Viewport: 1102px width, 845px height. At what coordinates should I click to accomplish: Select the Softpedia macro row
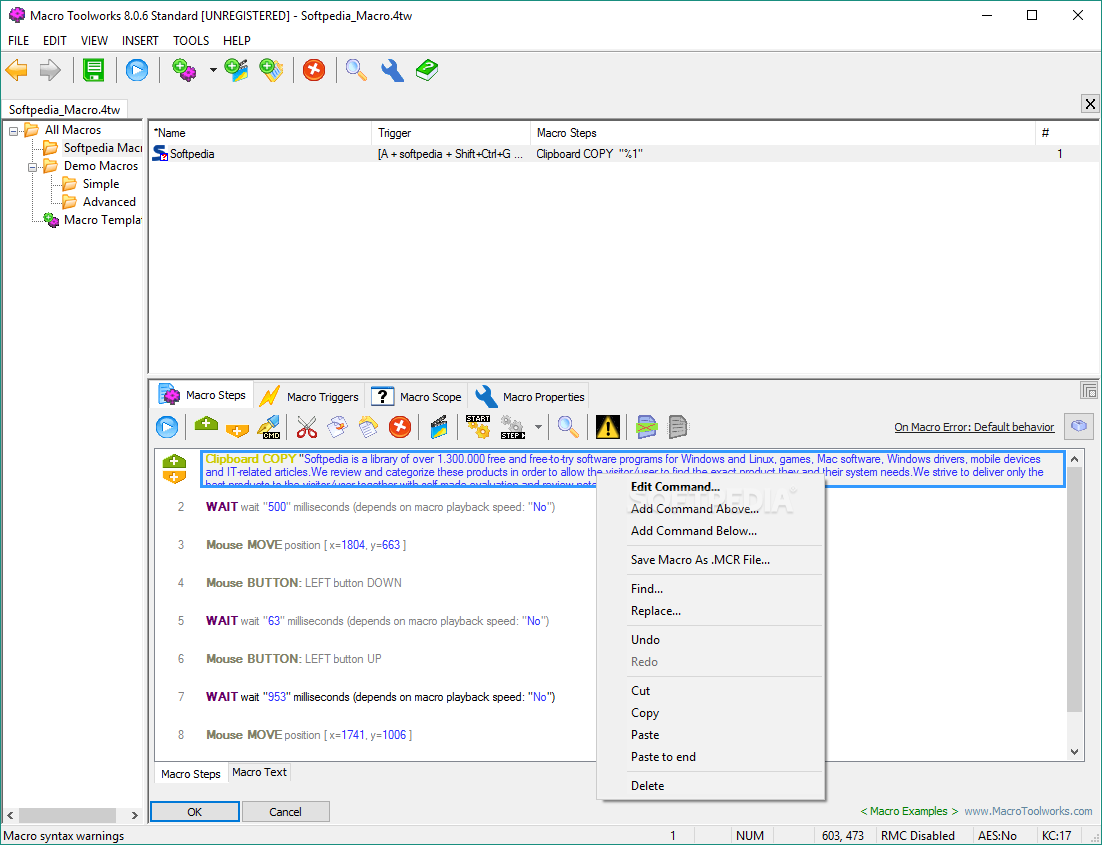point(623,153)
